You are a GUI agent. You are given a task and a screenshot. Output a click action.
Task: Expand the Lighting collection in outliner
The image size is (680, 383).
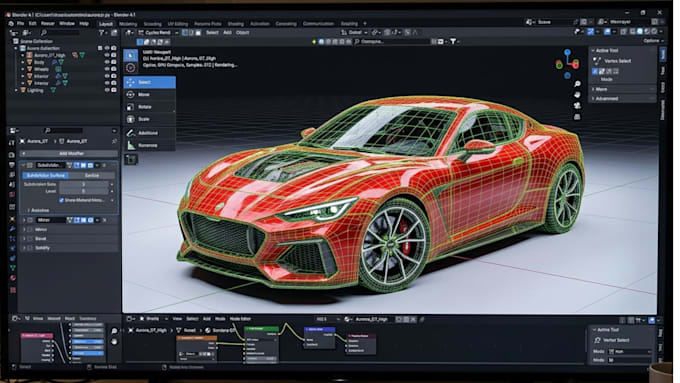click(x=16, y=90)
